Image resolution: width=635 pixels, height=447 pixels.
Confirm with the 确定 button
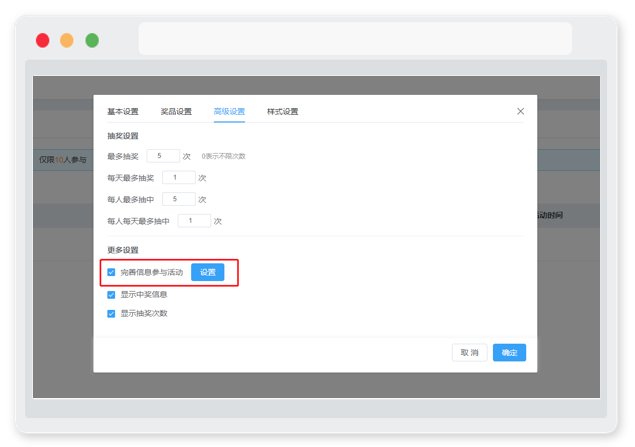(509, 353)
